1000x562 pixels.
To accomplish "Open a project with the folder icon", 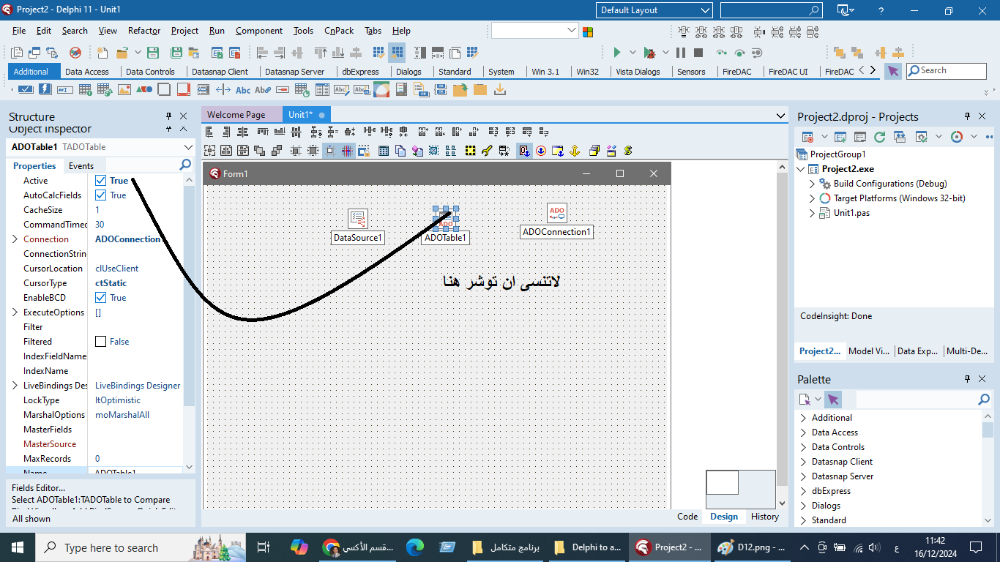I will [122, 52].
